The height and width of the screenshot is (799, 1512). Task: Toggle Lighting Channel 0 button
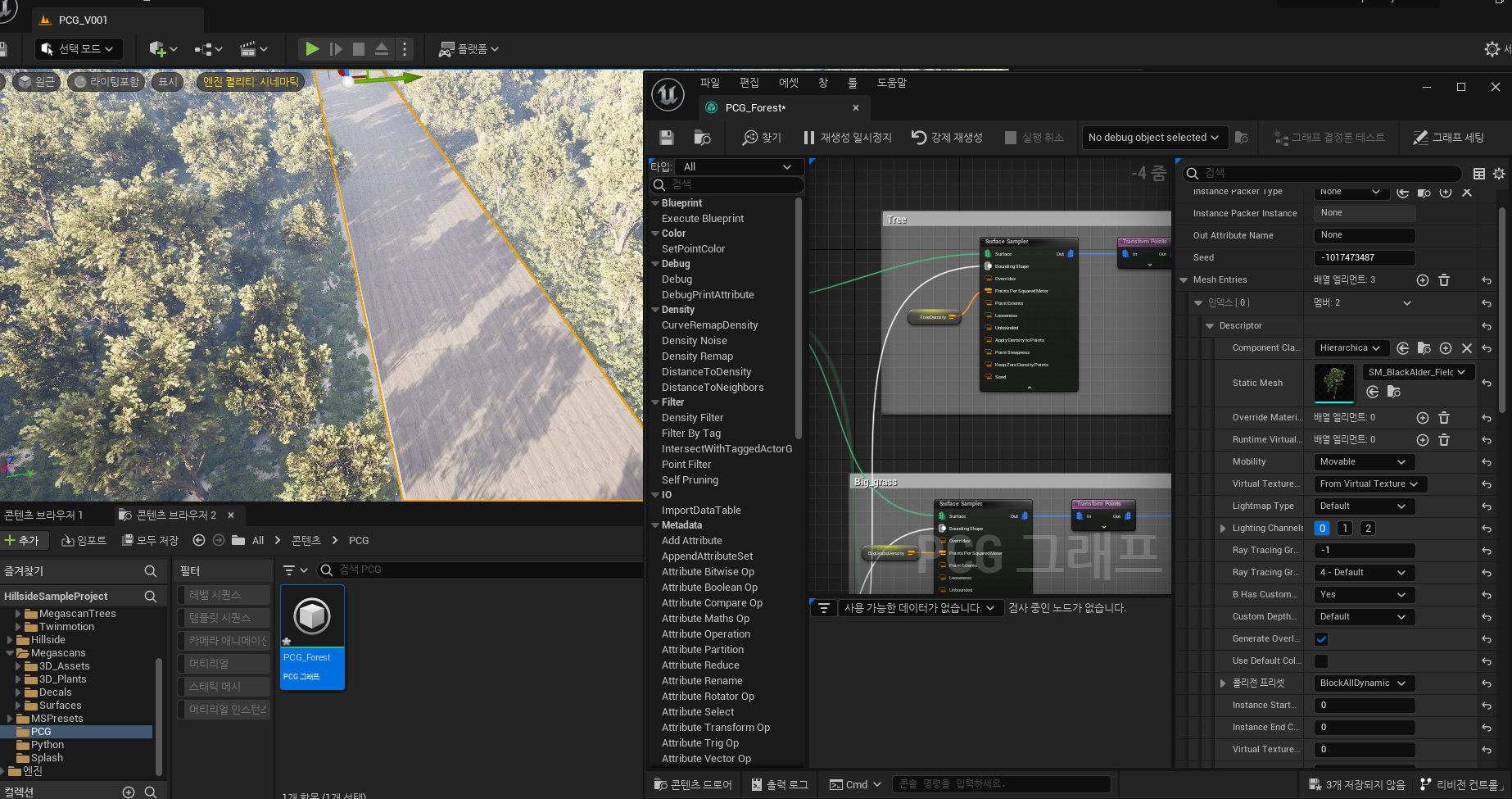pos(1322,529)
